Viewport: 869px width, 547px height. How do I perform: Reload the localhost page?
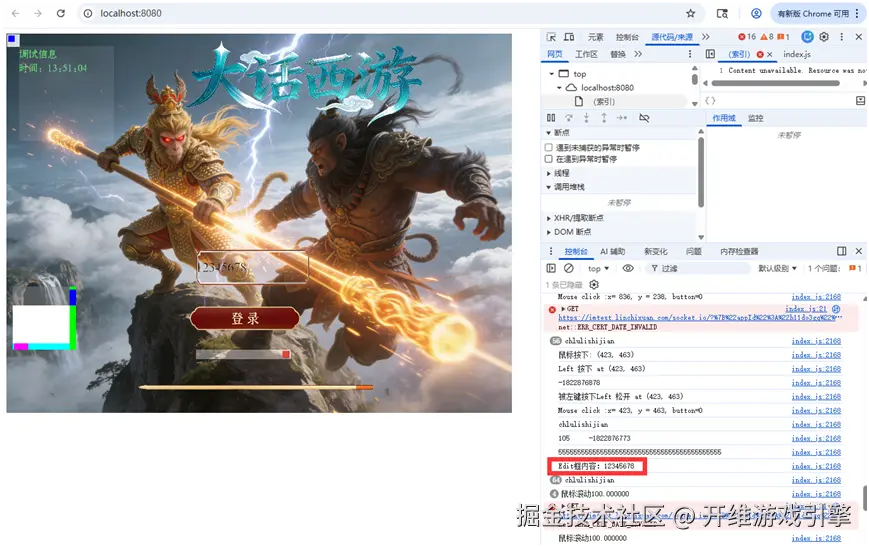(x=61, y=13)
